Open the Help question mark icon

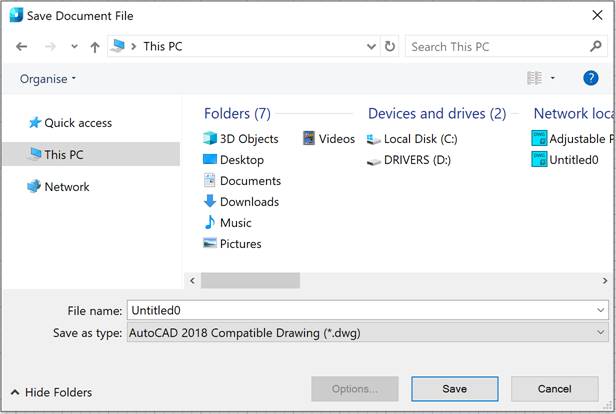click(x=590, y=78)
